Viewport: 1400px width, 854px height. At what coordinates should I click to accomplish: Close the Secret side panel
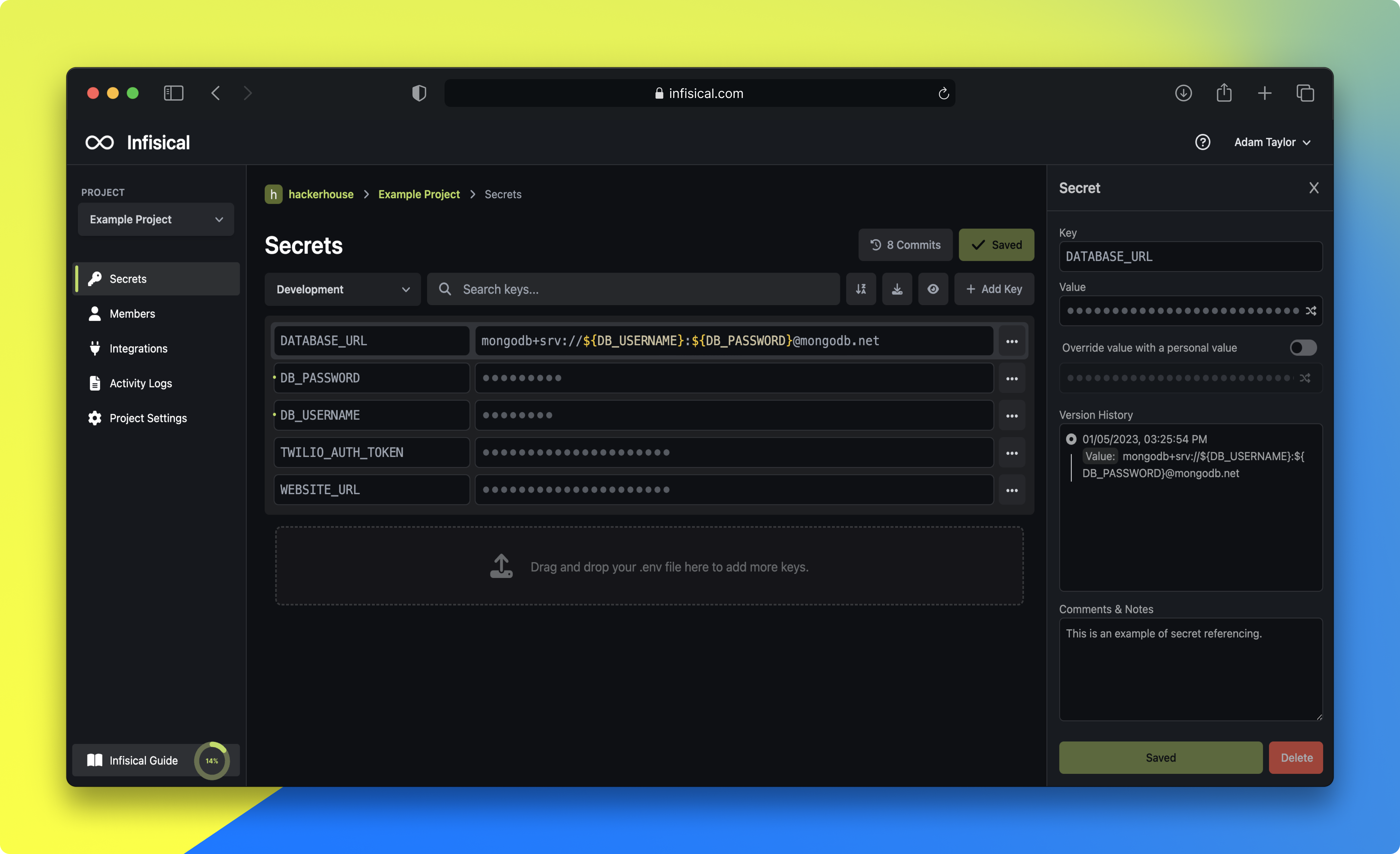[1314, 188]
